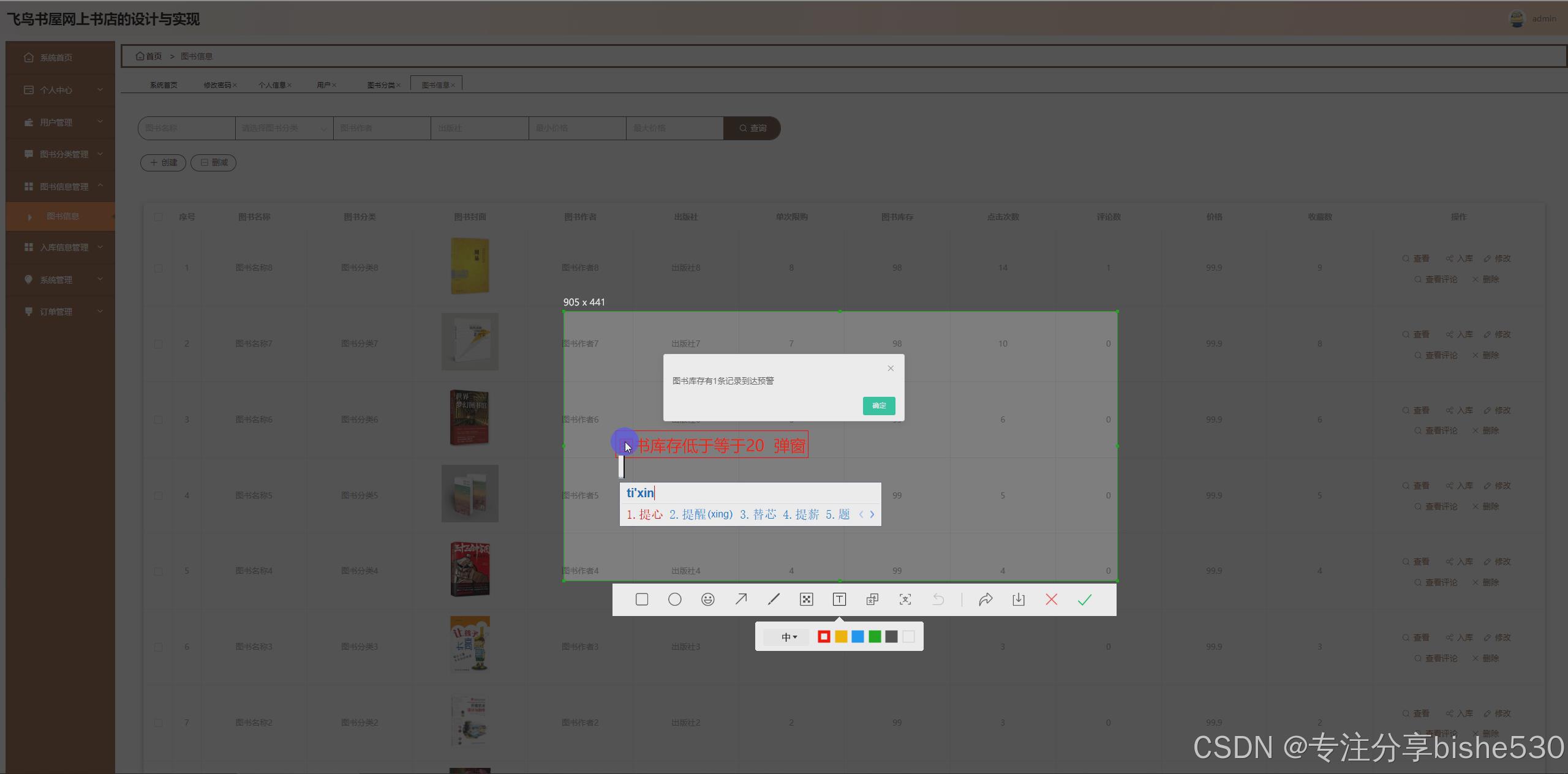Viewport: 1568px width, 774px height.
Task: Cancel the screenshot with red X
Action: tap(1051, 599)
